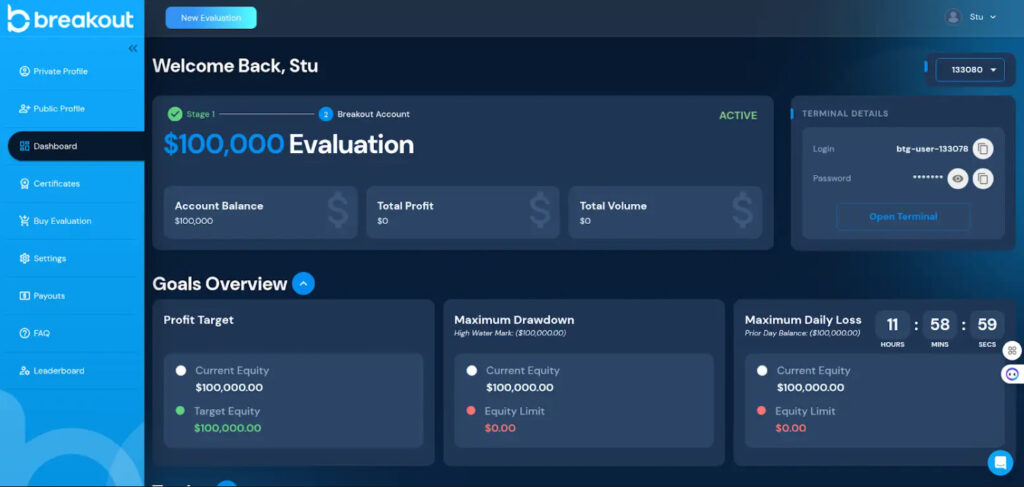Viewport: 1024px width, 487px height.
Task: Start a New Evaluation
Action: click(x=211, y=18)
